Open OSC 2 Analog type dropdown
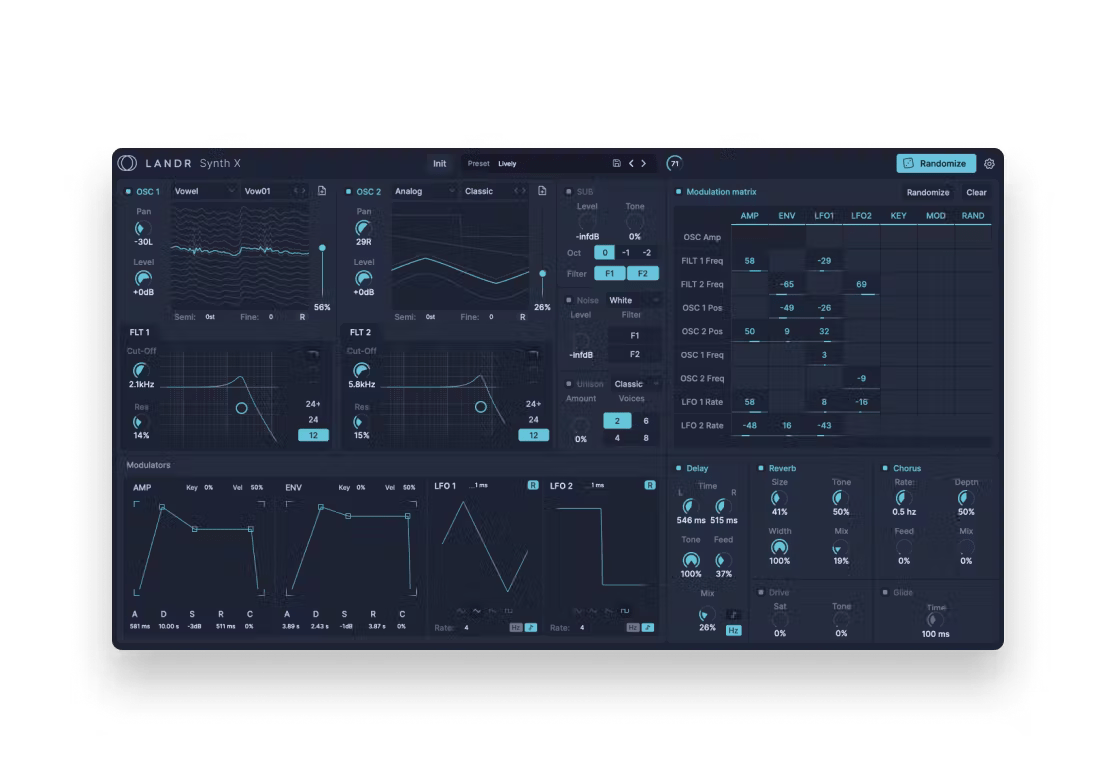The image size is (1120, 764). coord(425,191)
